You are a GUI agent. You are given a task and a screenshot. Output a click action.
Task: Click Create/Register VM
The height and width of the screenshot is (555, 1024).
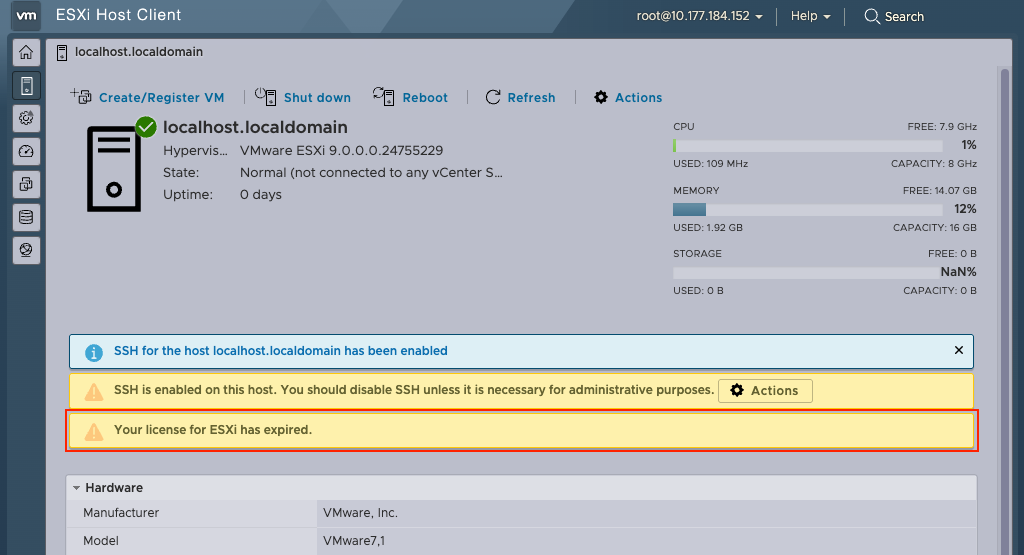click(148, 97)
